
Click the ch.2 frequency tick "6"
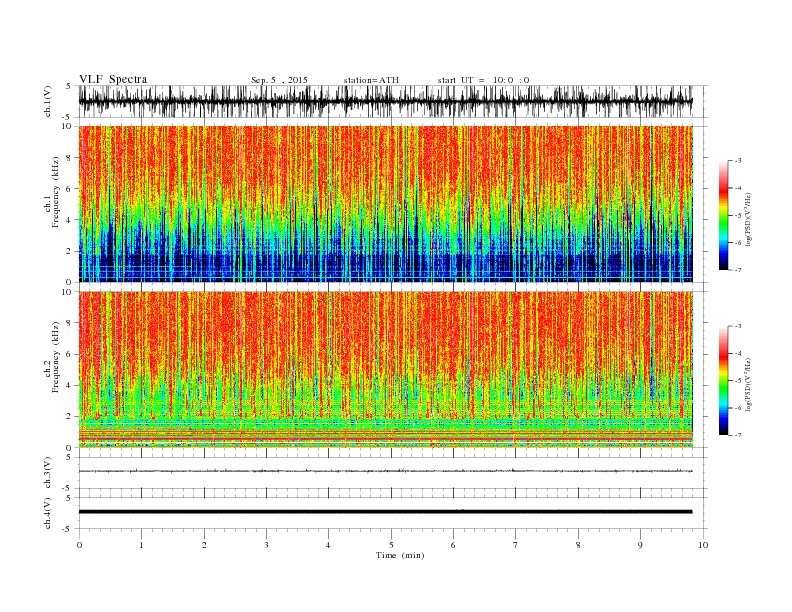[x=70, y=354]
